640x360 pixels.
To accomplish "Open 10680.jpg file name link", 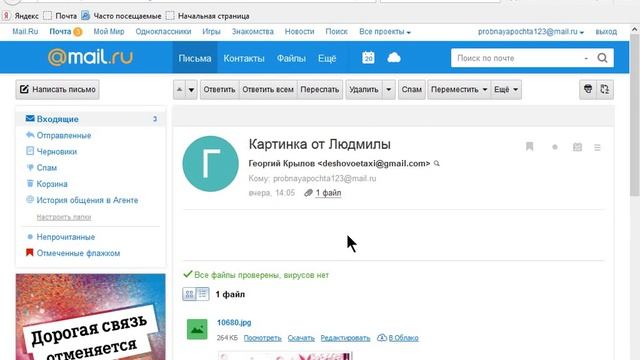I will click(x=234, y=322).
